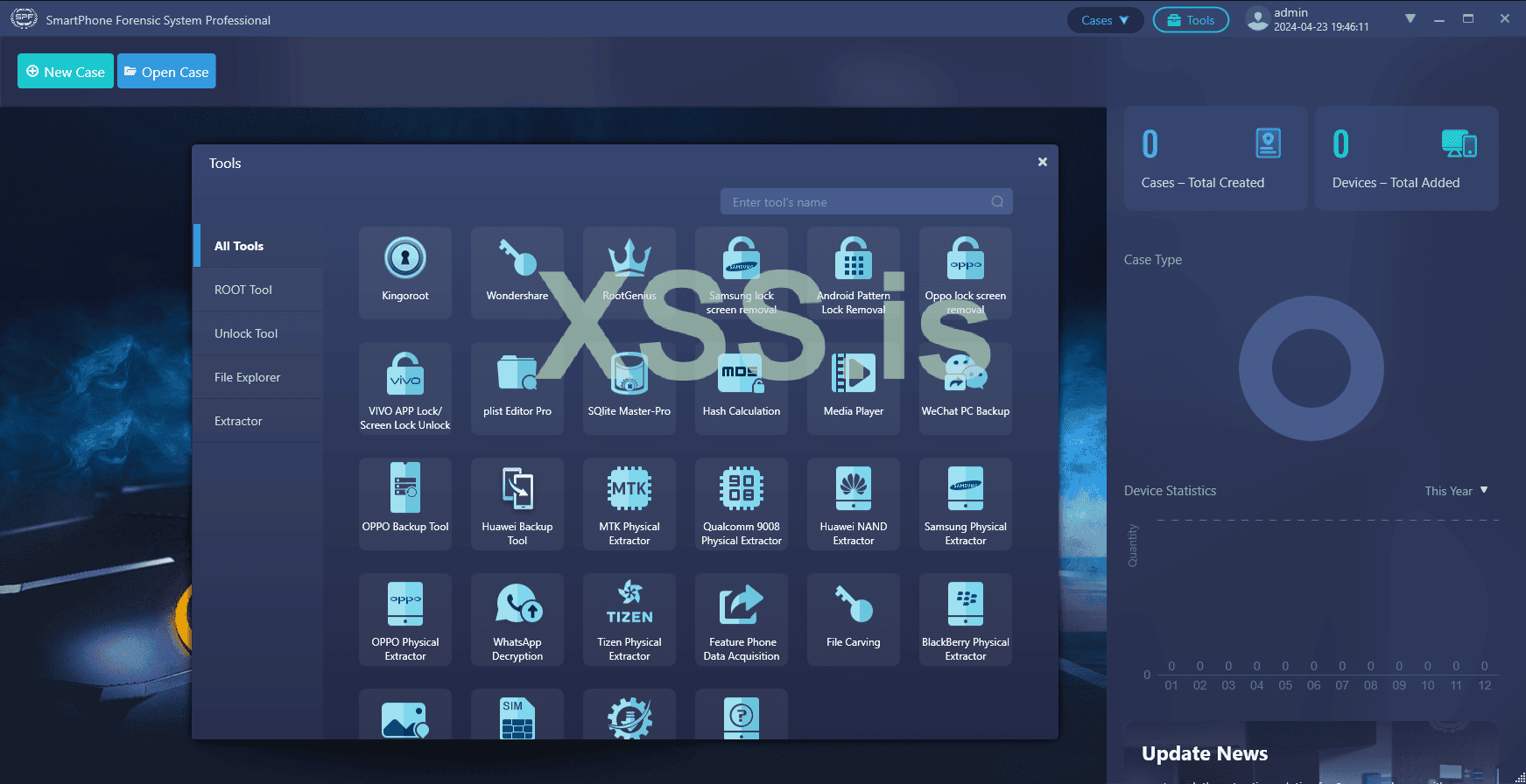
Task: Select the All Tools category
Action: (x=258, y=246)
